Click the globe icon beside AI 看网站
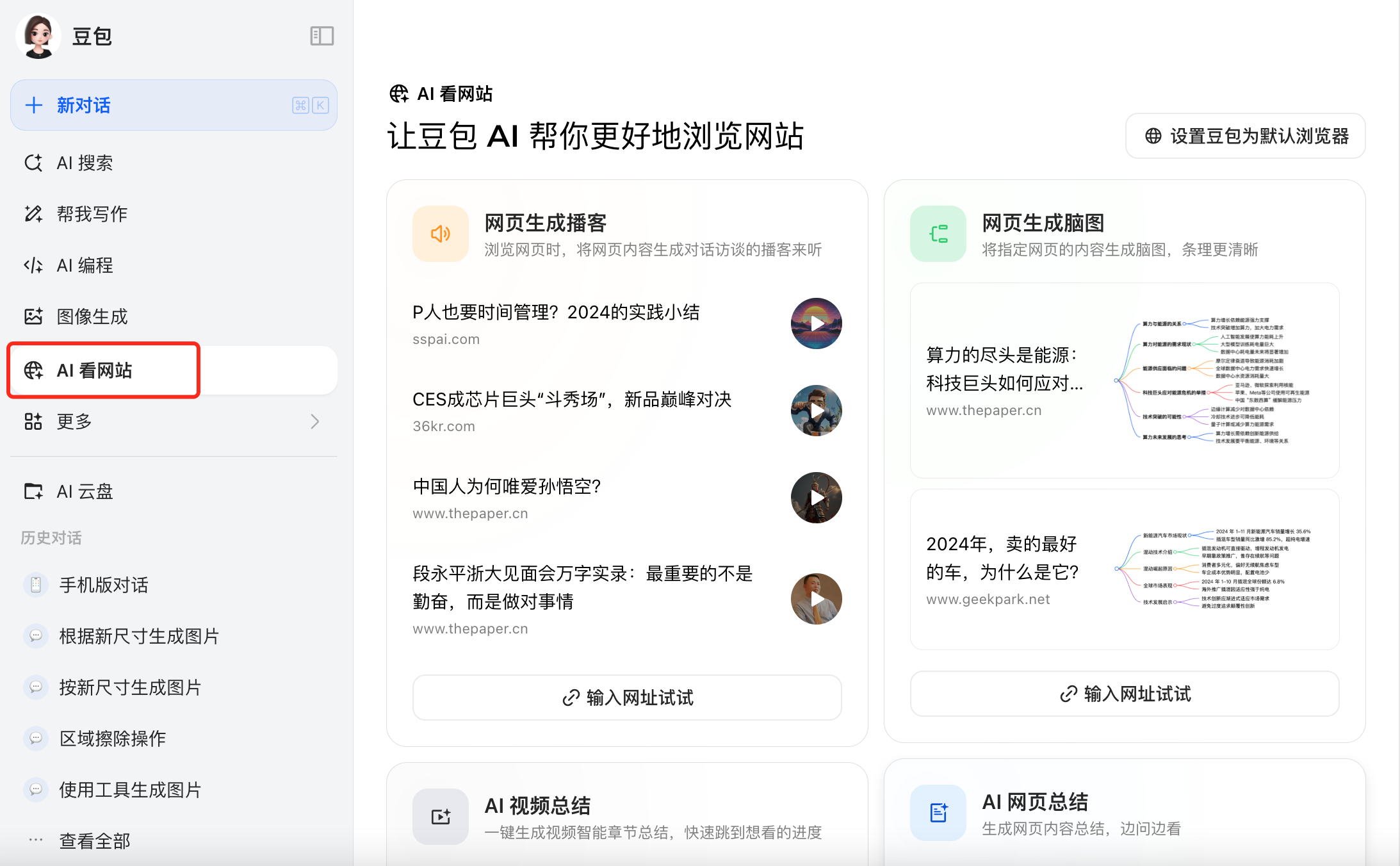 (x=33, y=370)
